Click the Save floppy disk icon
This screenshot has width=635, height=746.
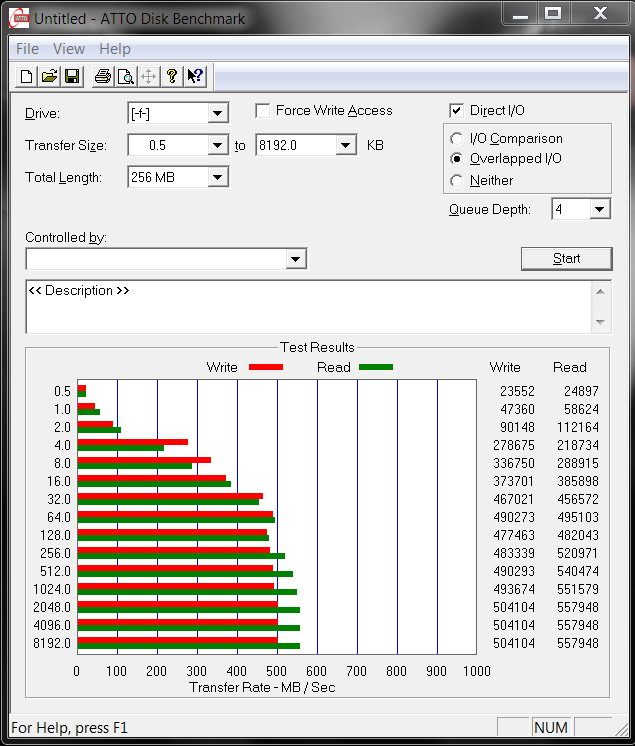point(71,77)
